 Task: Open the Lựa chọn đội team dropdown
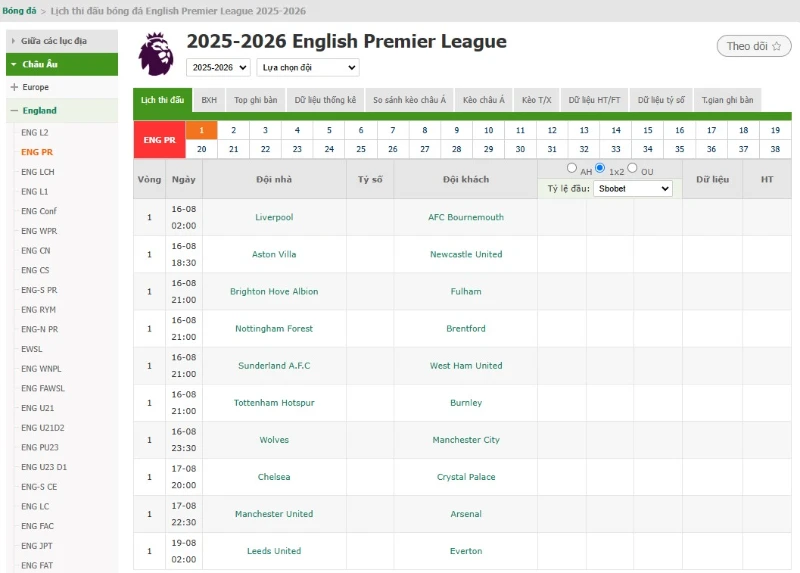308,67
